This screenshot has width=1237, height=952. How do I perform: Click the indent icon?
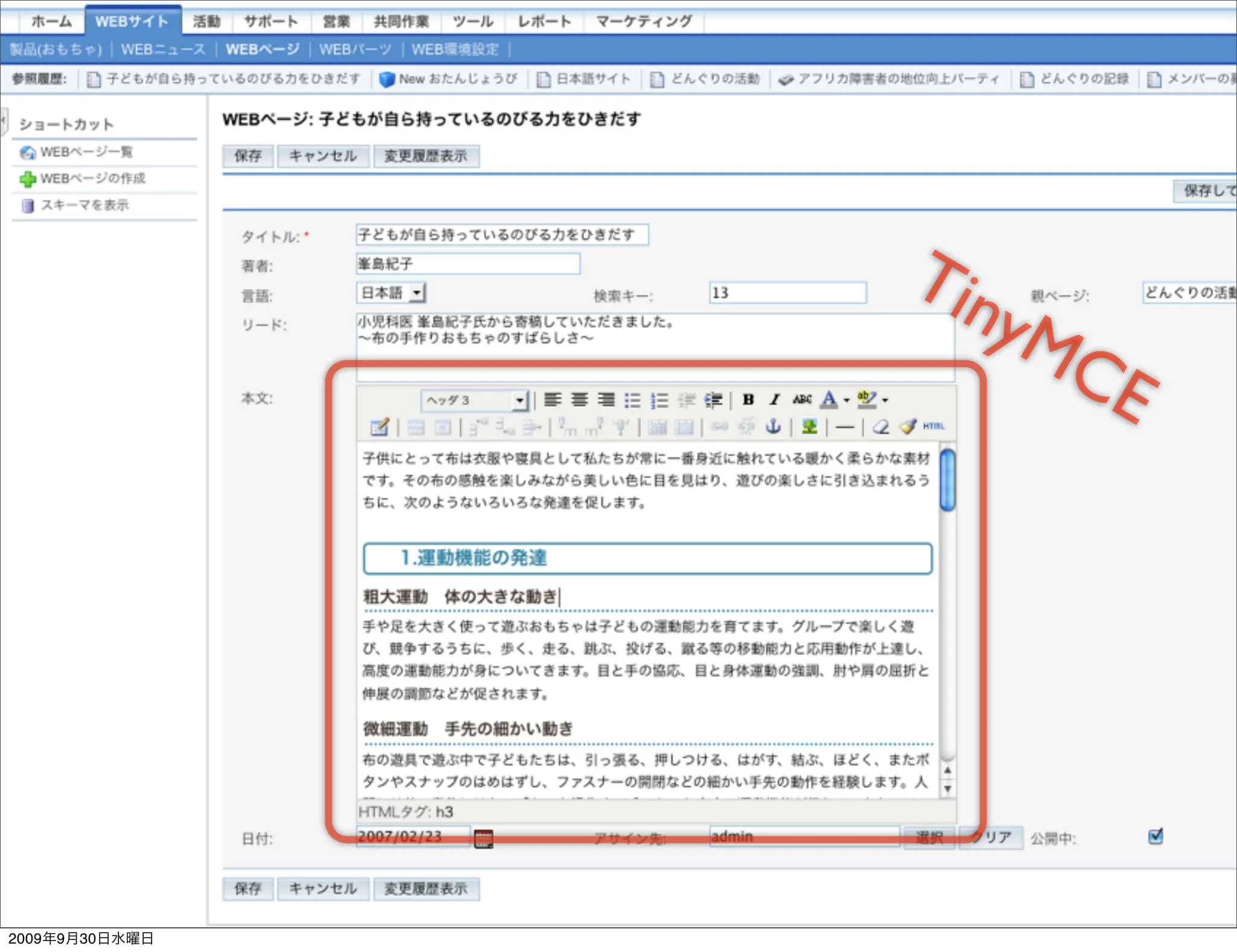click(x=713, y=400)
